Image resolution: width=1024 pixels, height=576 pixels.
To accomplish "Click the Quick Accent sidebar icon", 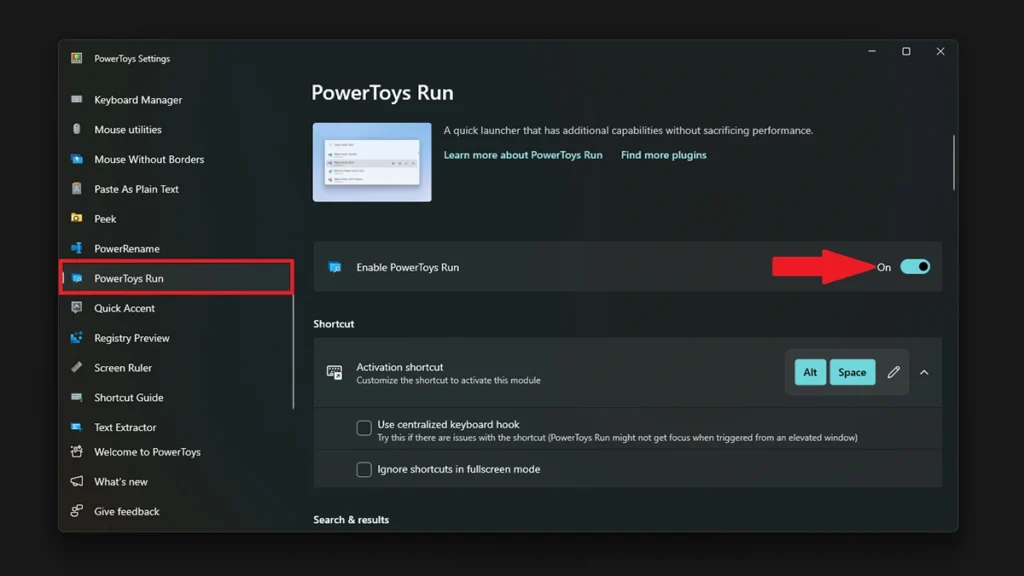I will pyautogui.click(x=76, y=308).
